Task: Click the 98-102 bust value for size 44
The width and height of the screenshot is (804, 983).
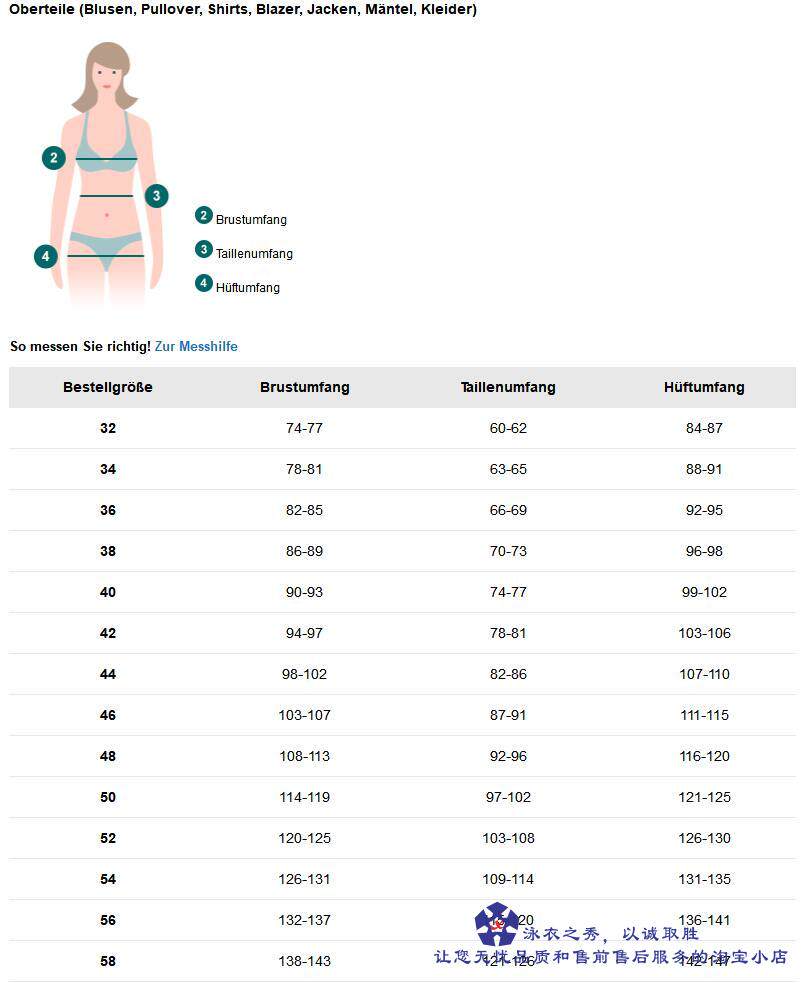Action: pos(305,675)
